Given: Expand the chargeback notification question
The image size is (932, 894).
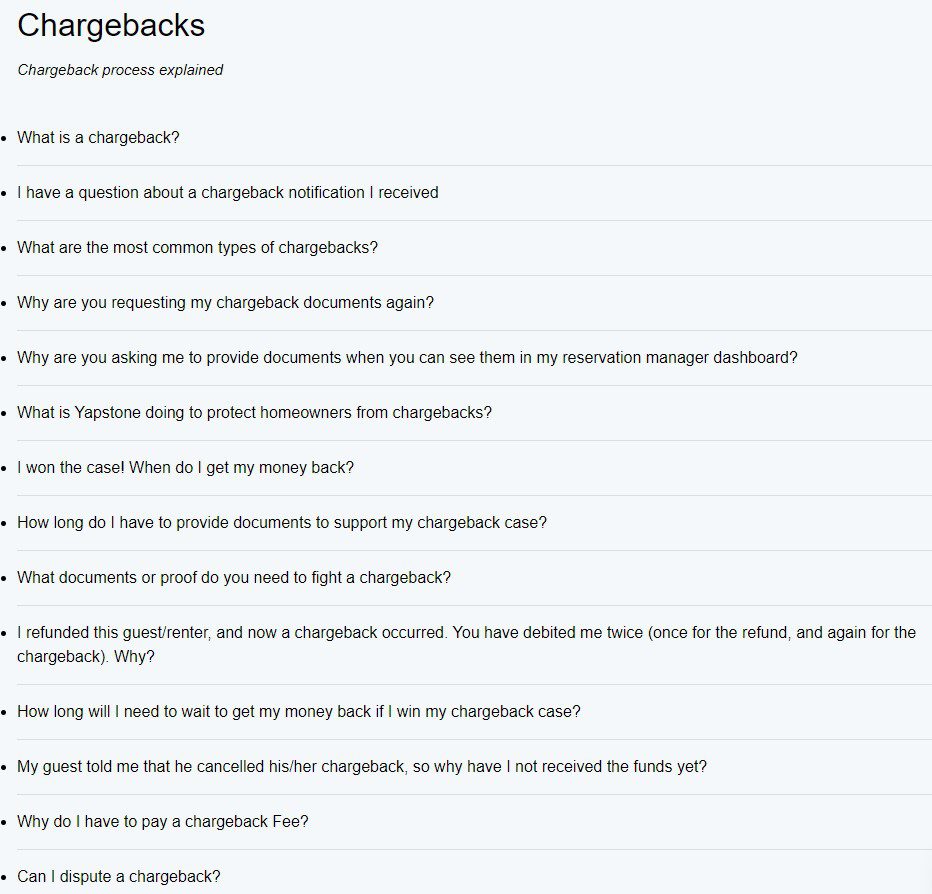Looking at the screenshot, I should [x=227, y=193].
